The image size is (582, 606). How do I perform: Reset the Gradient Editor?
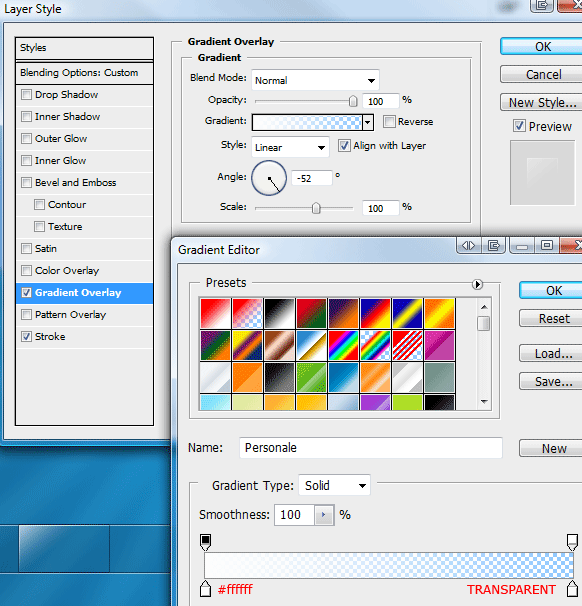(x=551, y=318)
